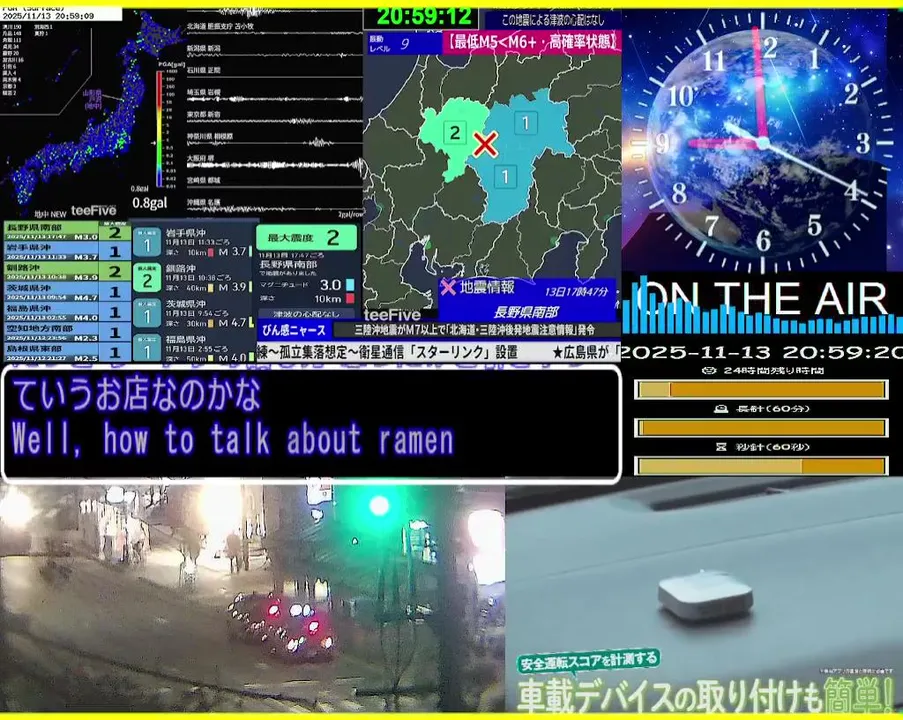The height and width of the screenshot is (720, 903).
Task: Click the ていうお店なのかな subtitle line
Action: pyautogui.click(x=137, y=395)
